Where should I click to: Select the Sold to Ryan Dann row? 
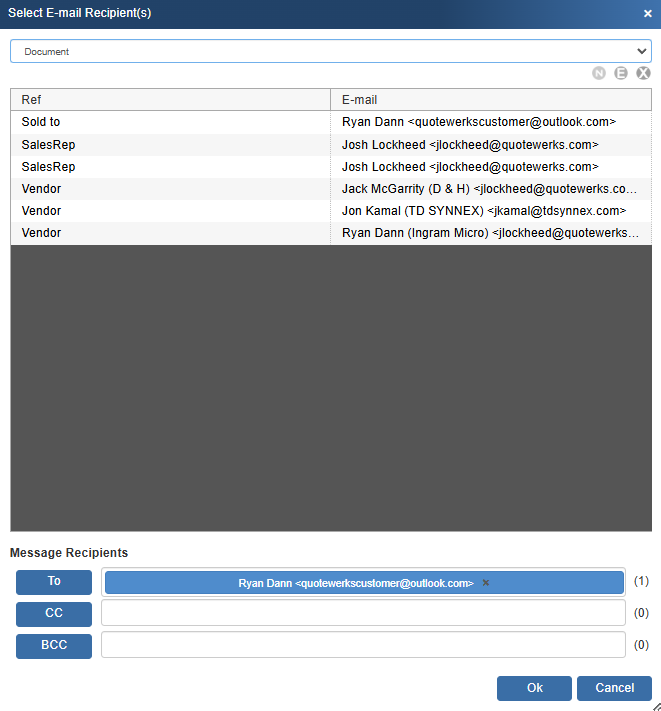(330, 122)
